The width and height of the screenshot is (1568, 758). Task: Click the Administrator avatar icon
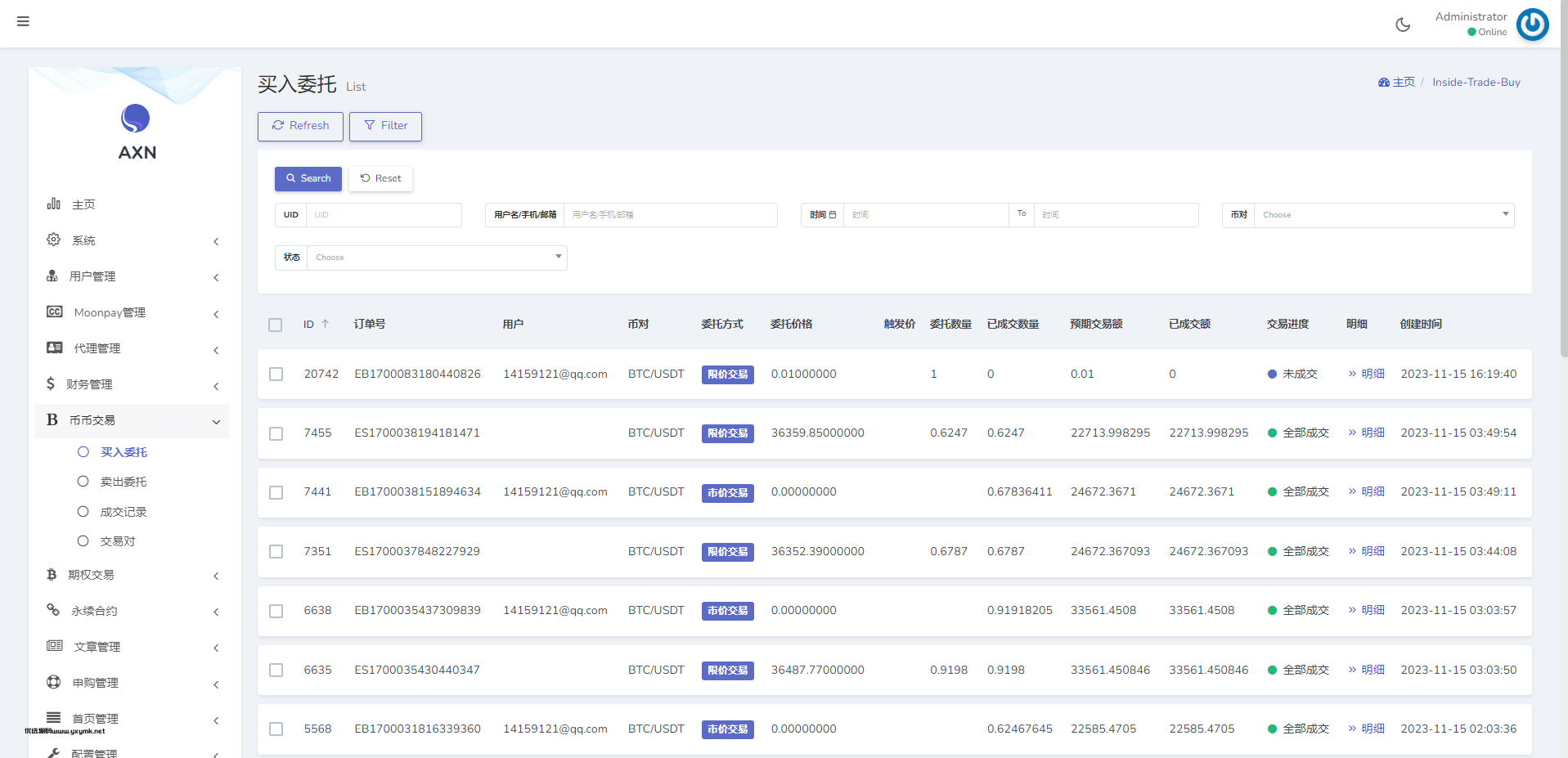pos(1532,25)
